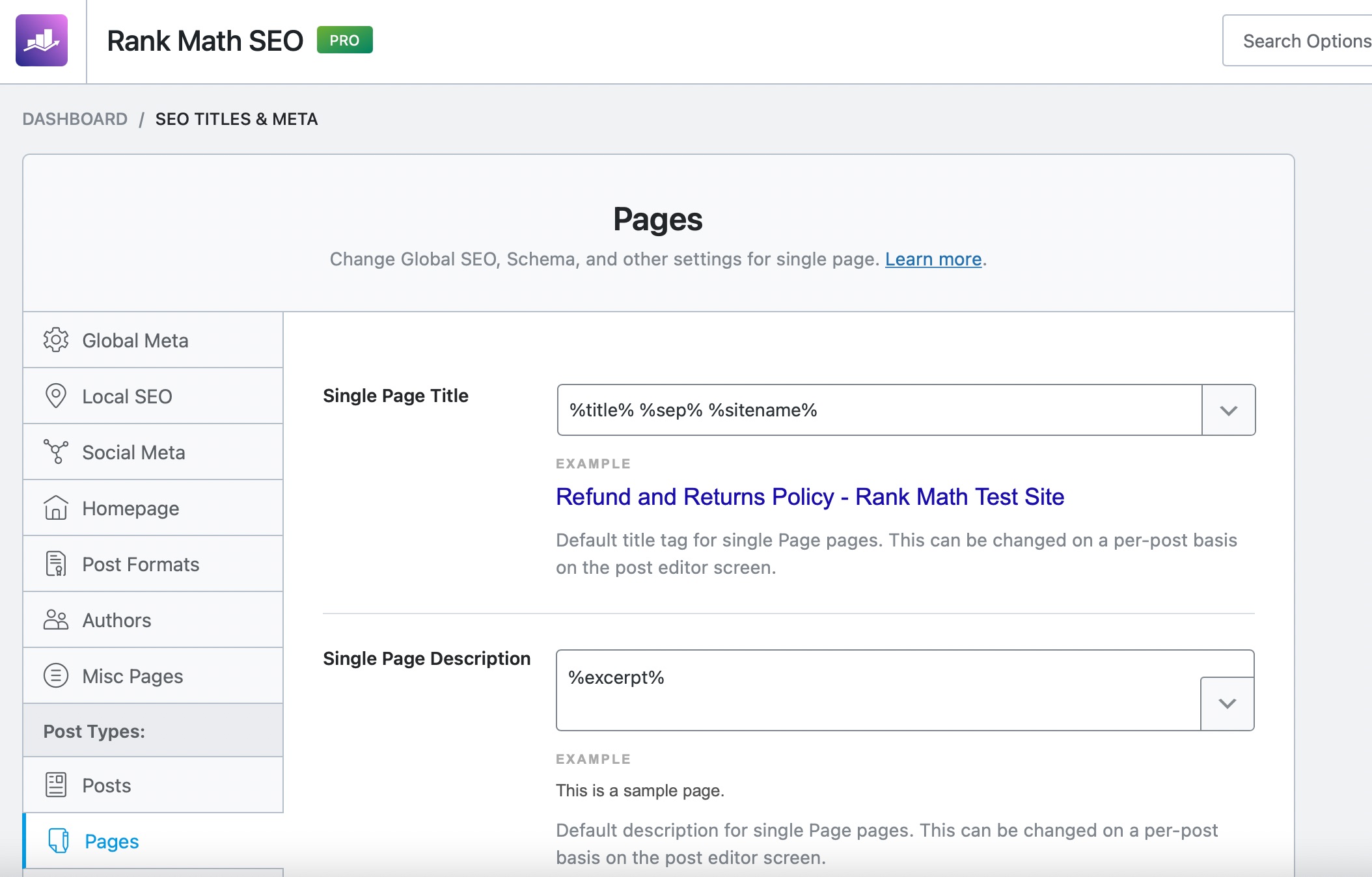Image resolution: width=1372 pixels, height=877 pixels.
Task: Click the Pages document icon in sidebar
Action: (x=59, y=841)
